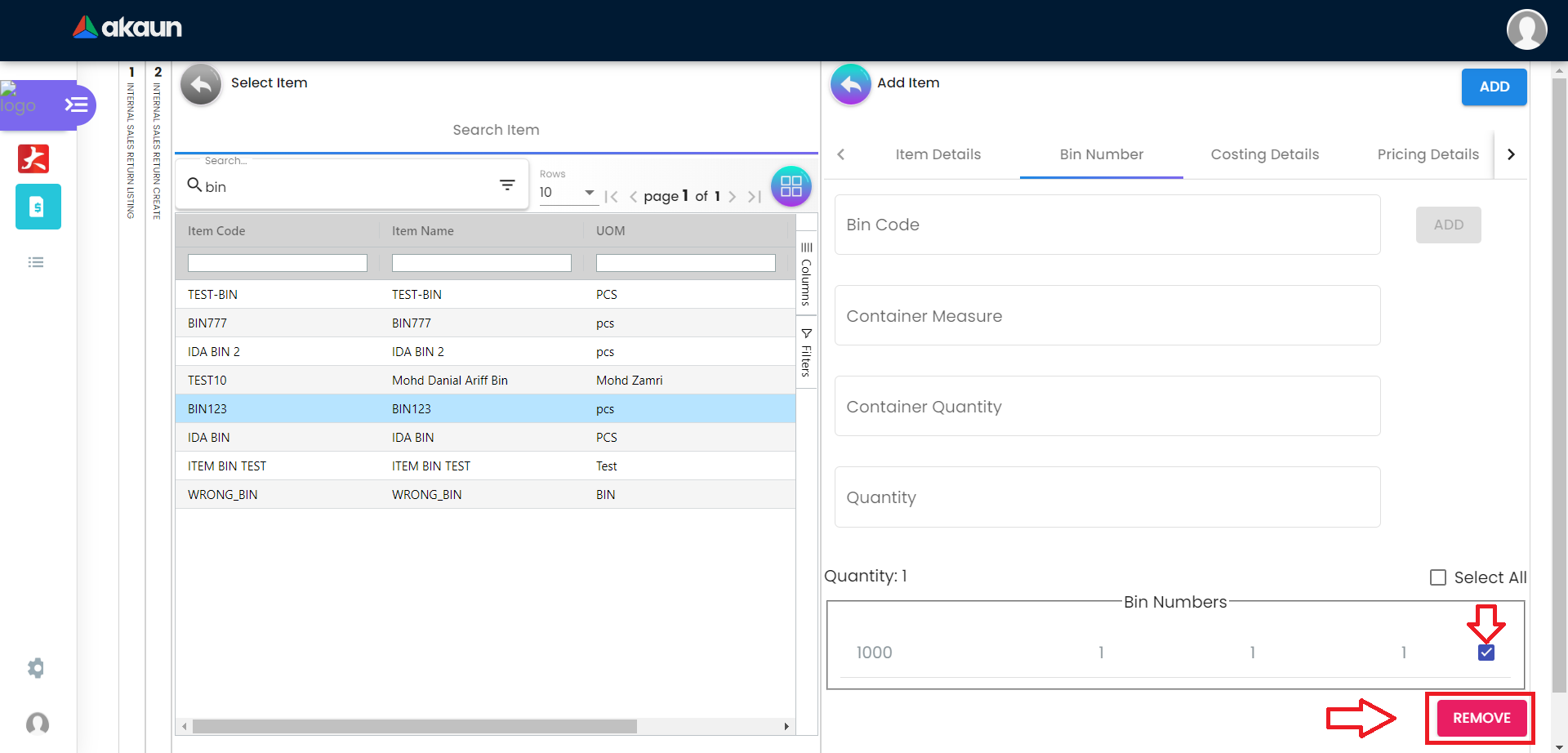Expand the Filters side panel
This screenshot has height=753, width=1568.
pos(806,353)
